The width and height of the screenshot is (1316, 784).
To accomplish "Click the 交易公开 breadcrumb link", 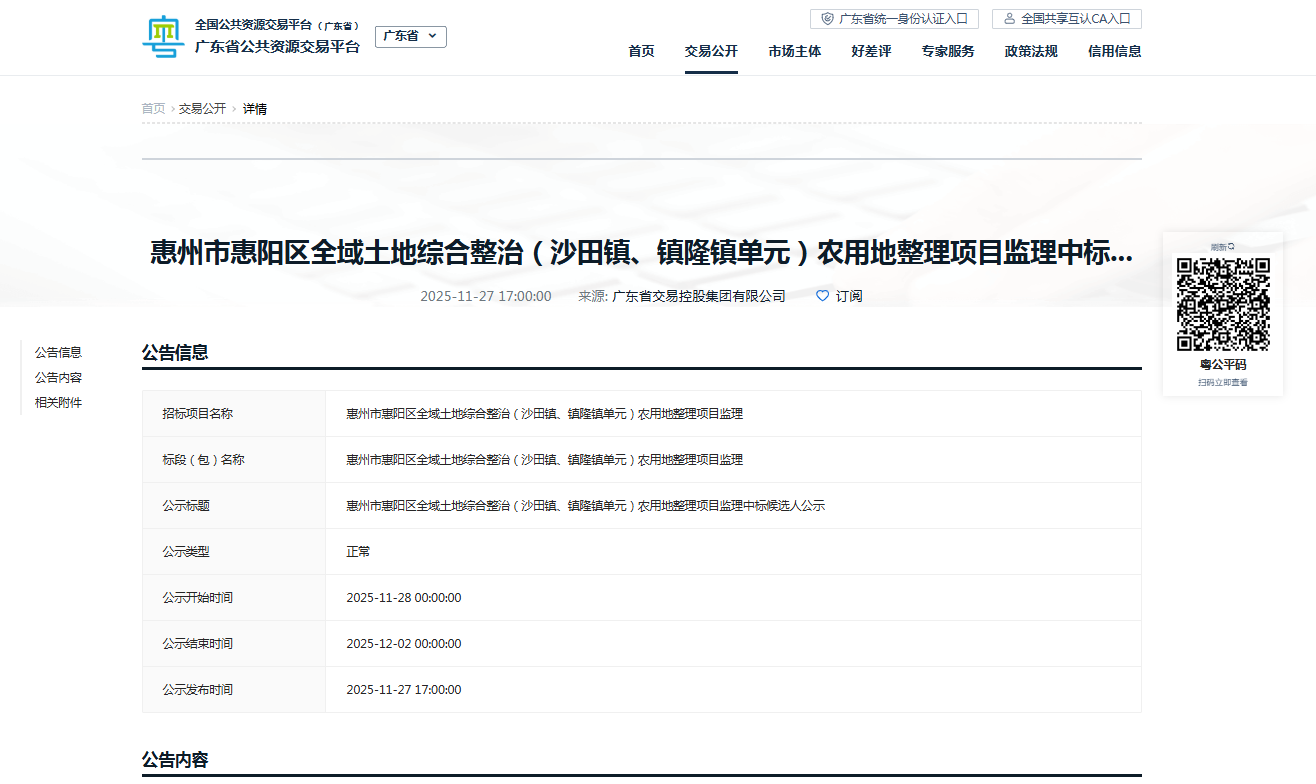I will click(202, 109).
